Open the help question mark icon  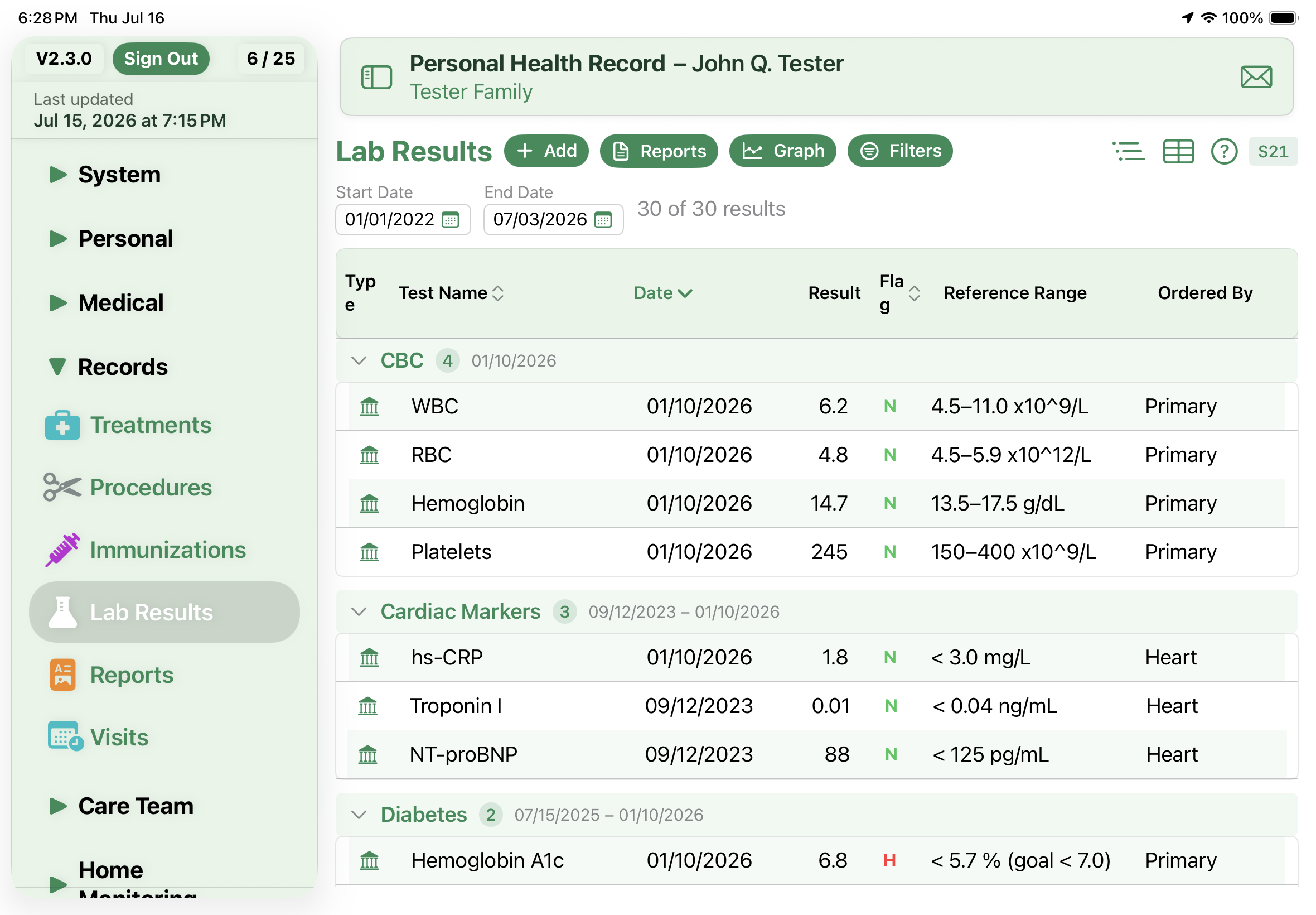pyautogui.click(x=1223, y=151)
